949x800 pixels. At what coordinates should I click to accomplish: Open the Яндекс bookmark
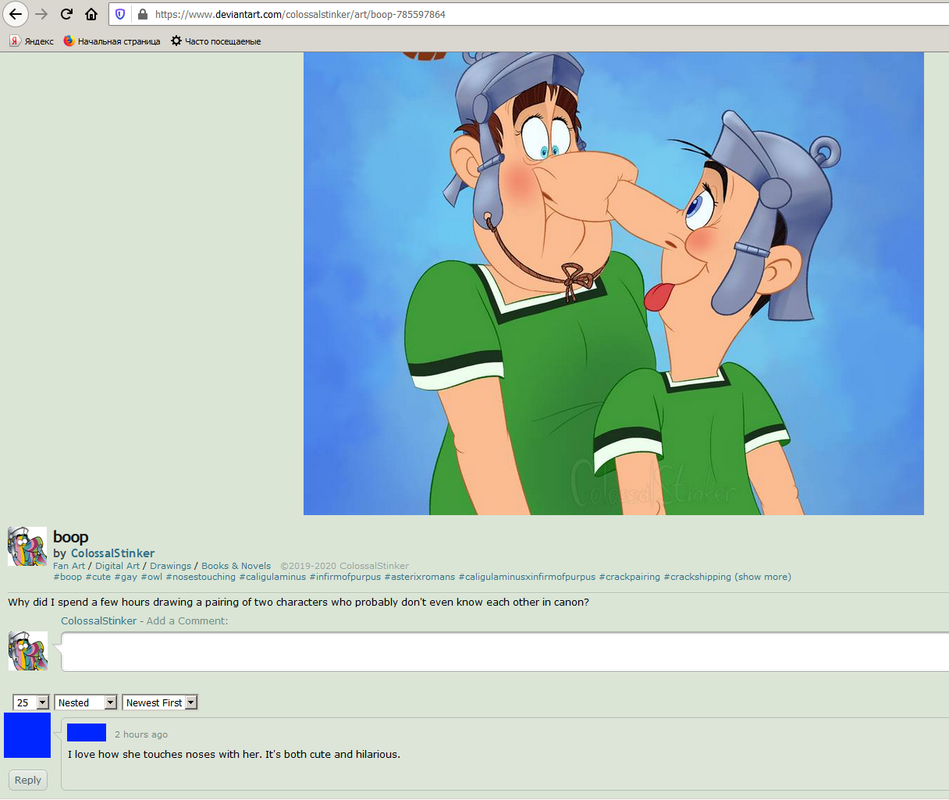click(x=31, y=41)
